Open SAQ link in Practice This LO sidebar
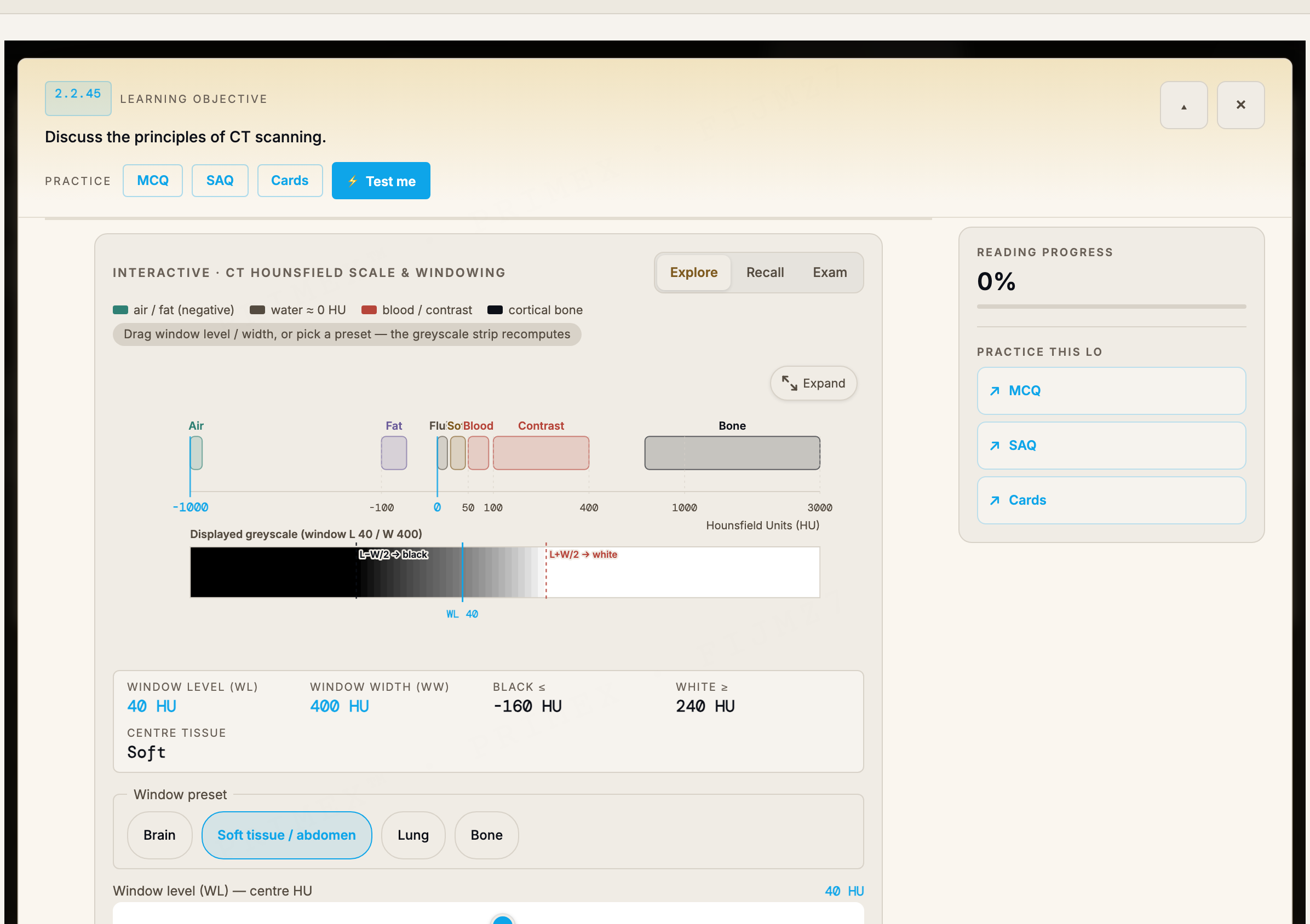The height and width of the screenshot is (924, 1310). 1111,446
